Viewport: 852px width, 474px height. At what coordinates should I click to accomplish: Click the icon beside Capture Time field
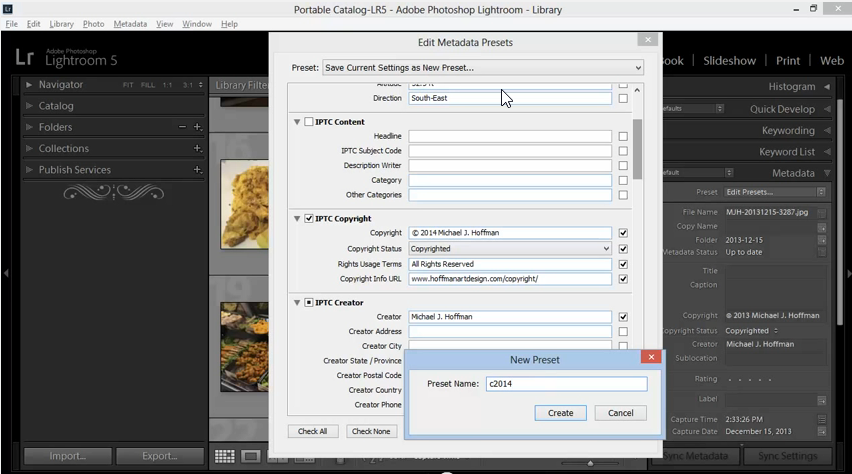click(822, 420)
